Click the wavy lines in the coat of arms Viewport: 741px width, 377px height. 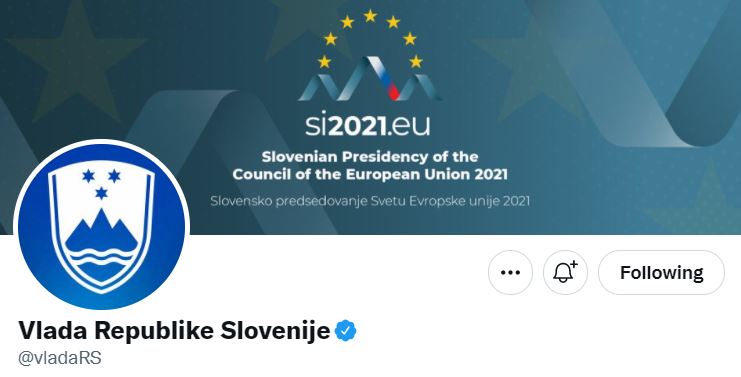click(x=102, y=258)
